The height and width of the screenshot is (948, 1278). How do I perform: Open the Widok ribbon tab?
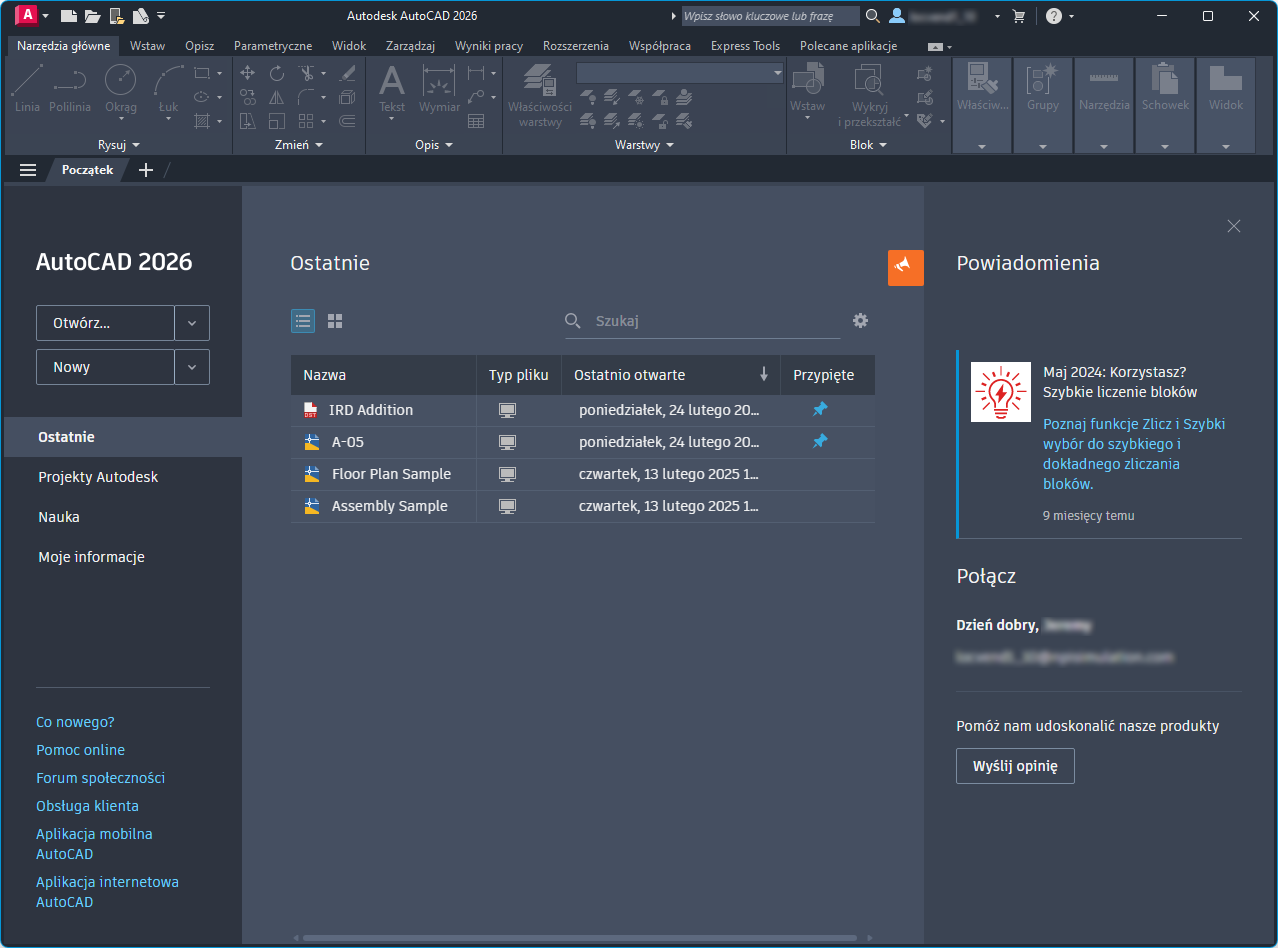[349, 46]
